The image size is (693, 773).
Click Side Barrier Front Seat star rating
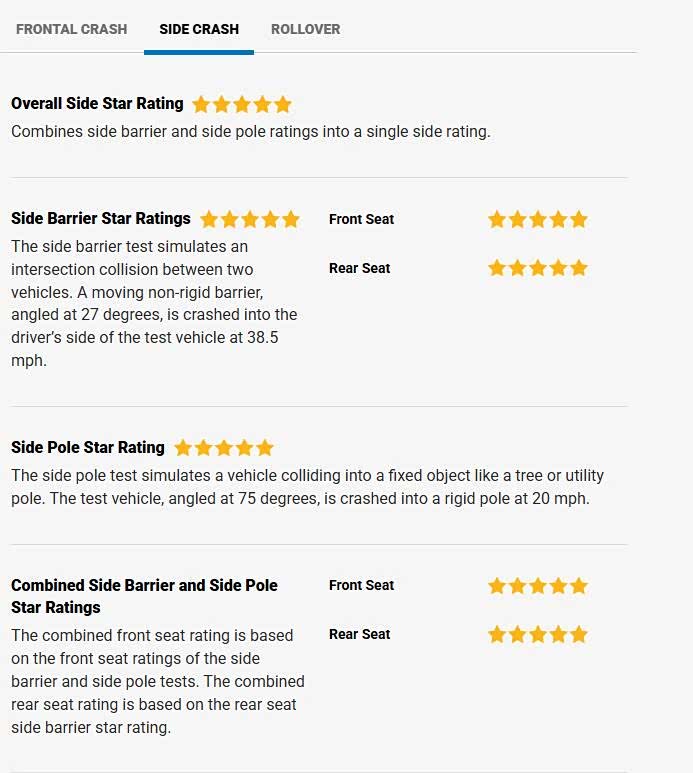coord(537,219)
